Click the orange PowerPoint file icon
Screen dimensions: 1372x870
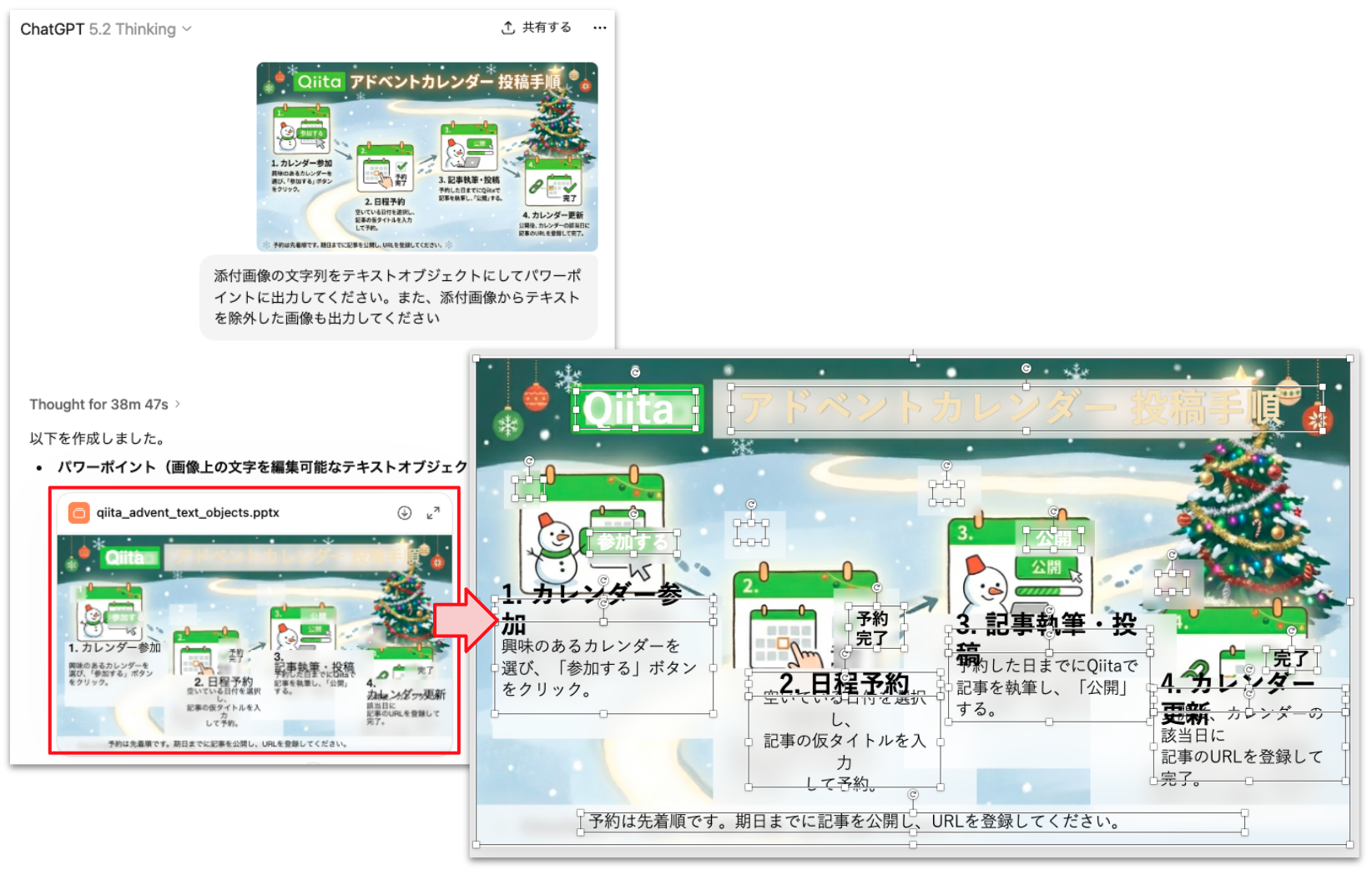pos(78,513)
